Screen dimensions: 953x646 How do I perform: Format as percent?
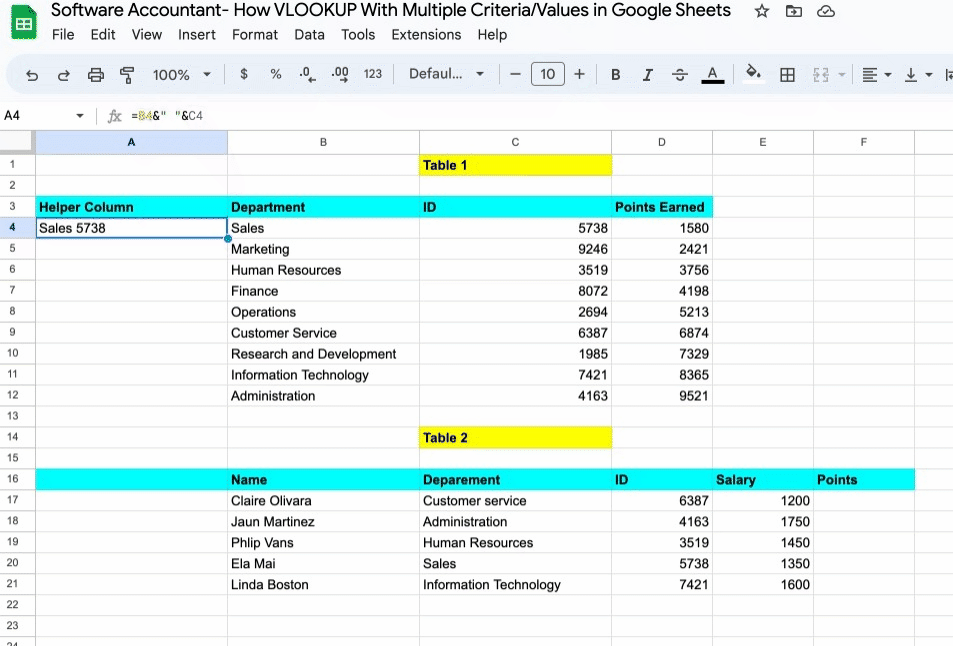tap(276, 74)
